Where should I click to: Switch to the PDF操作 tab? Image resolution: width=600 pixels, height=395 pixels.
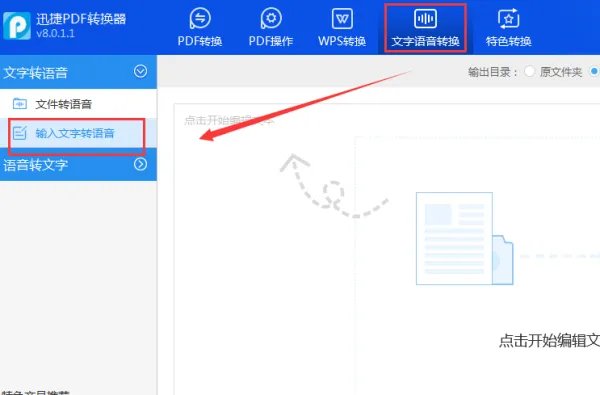271,28
